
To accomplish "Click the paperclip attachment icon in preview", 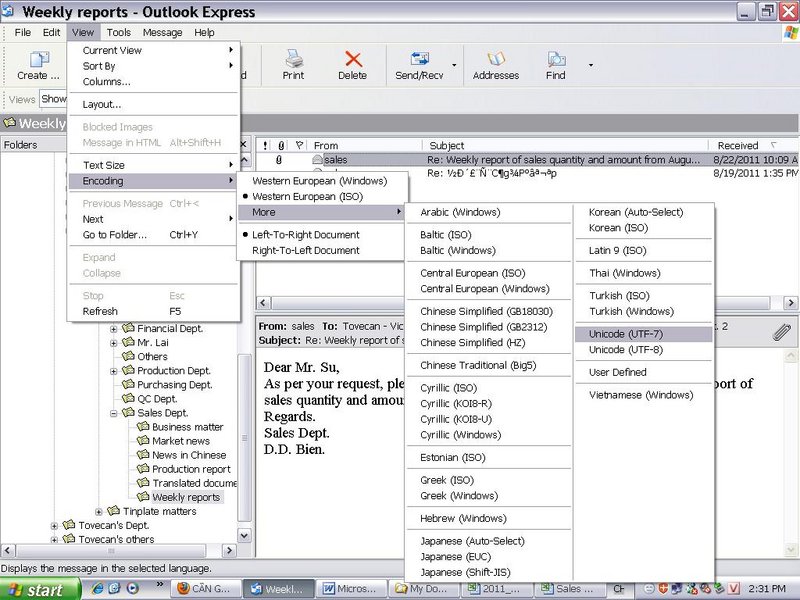I will (782, 333).
